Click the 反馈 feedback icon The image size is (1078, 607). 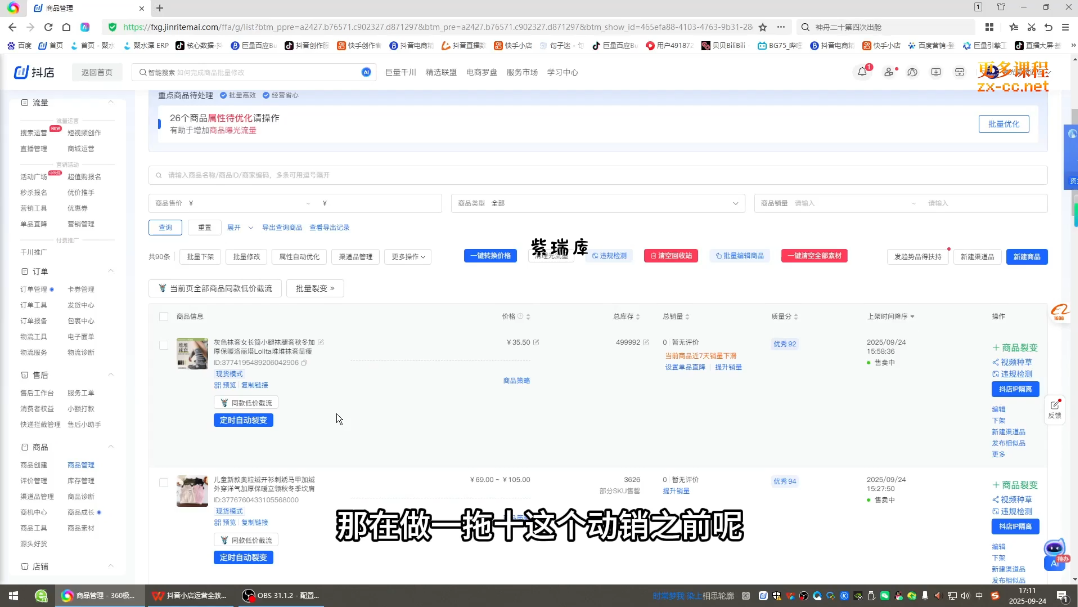tap(1054, 408)
